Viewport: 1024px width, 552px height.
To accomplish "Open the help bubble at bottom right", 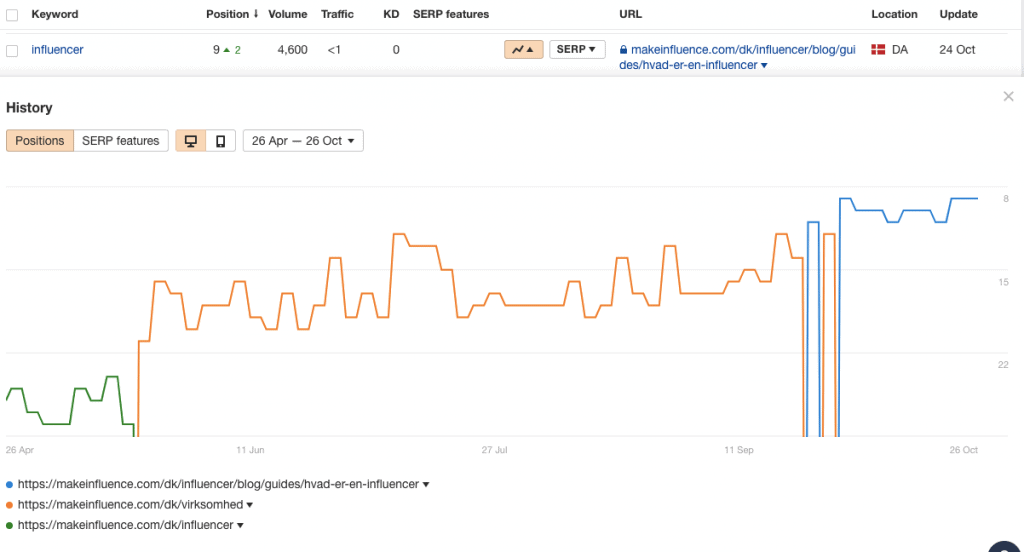I will click(x=1006, y=547).
